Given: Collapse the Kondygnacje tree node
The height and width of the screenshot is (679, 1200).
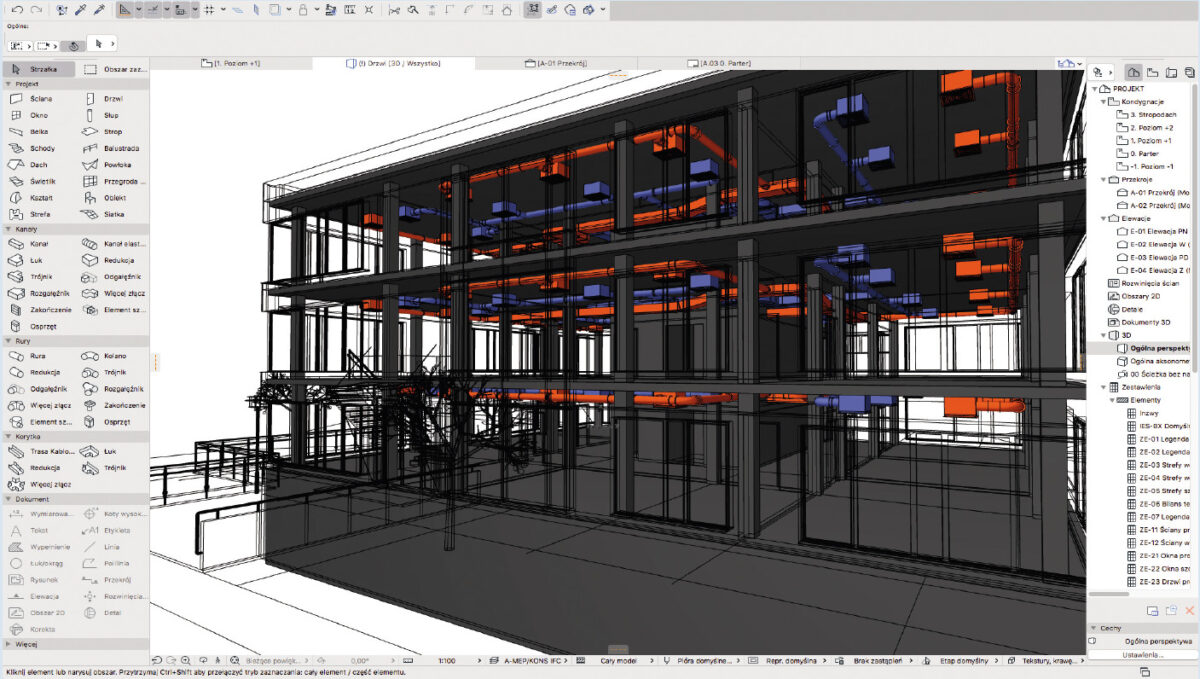Looking at the screenshot, I should (1105, 102).
